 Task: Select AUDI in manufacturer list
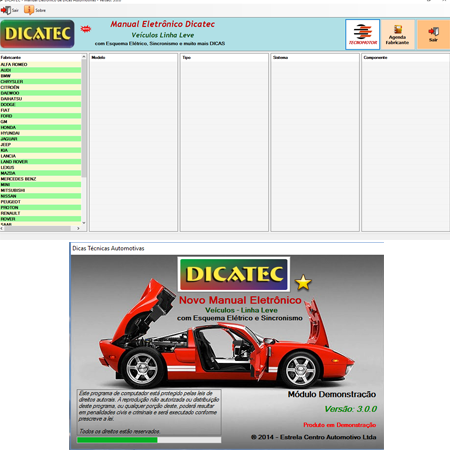(40, 70)
